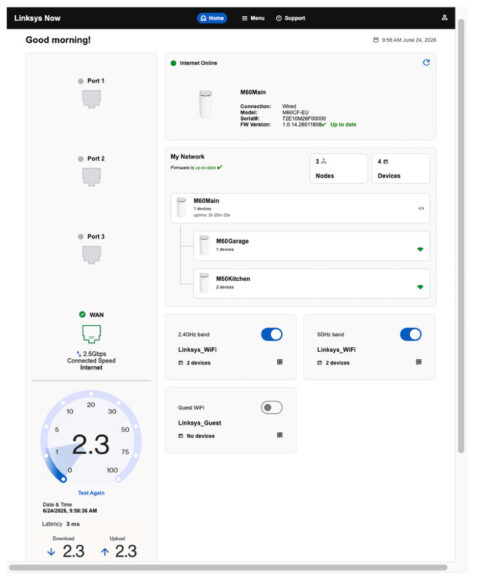Click the 'My Network' heading
The height and width of the screenshot is (580, 477).
[187, 156]
